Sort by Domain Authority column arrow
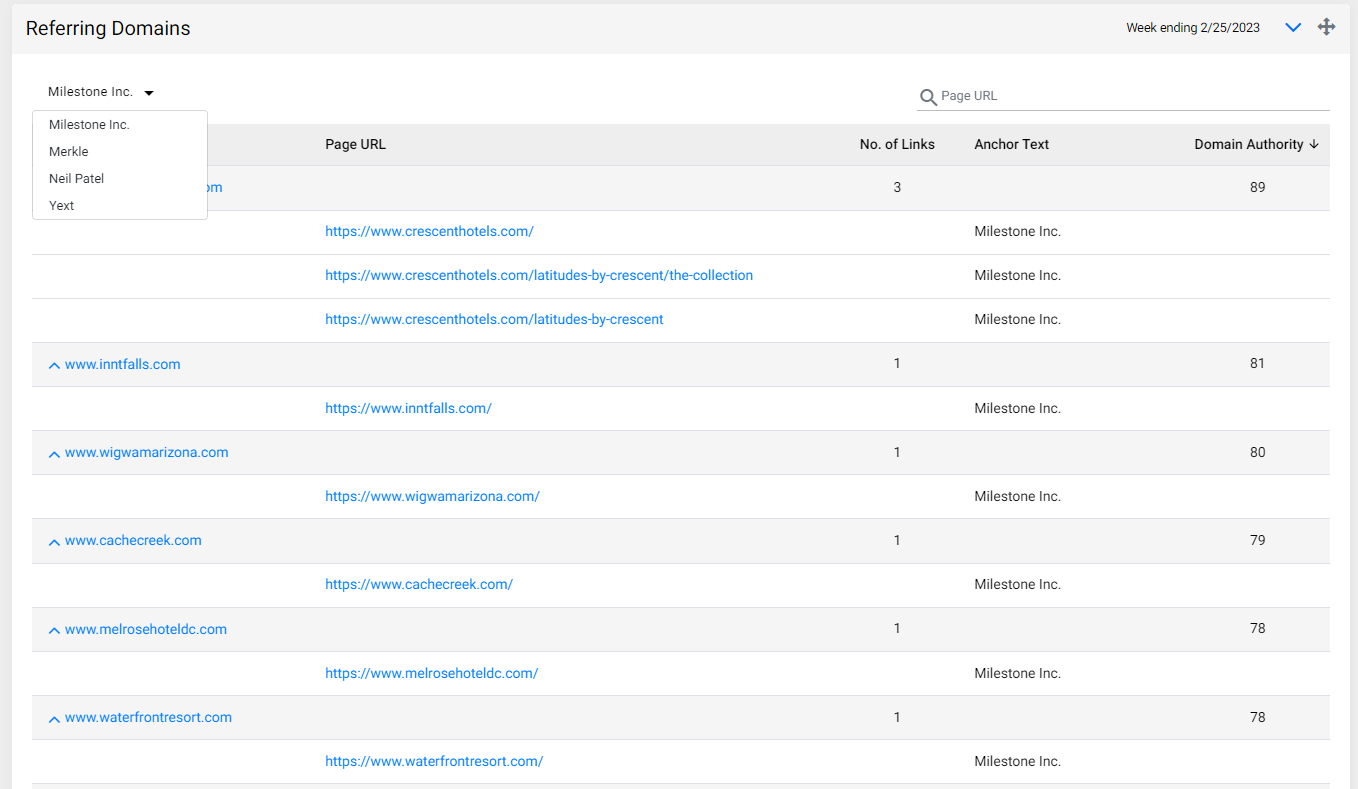Screen dimensions: 1358x789 point(1314,144)
